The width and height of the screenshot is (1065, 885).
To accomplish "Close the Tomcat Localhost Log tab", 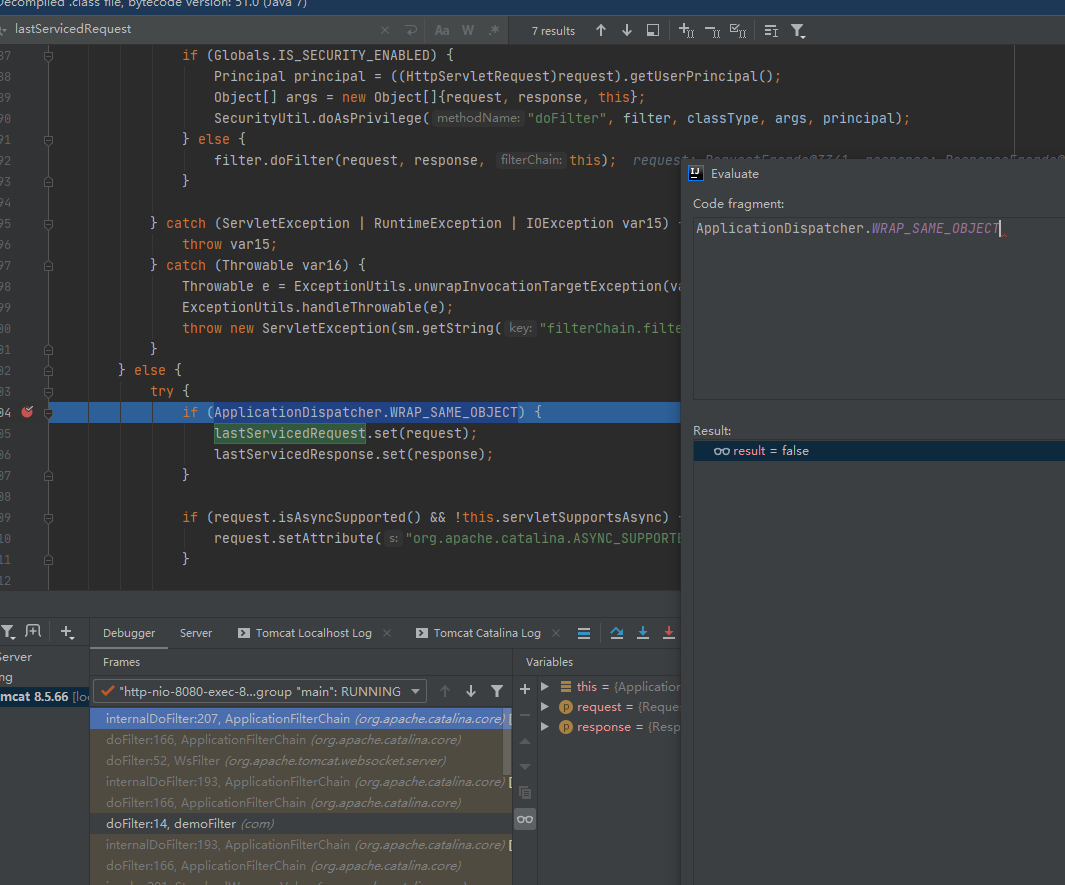I will tap(387, 633).
